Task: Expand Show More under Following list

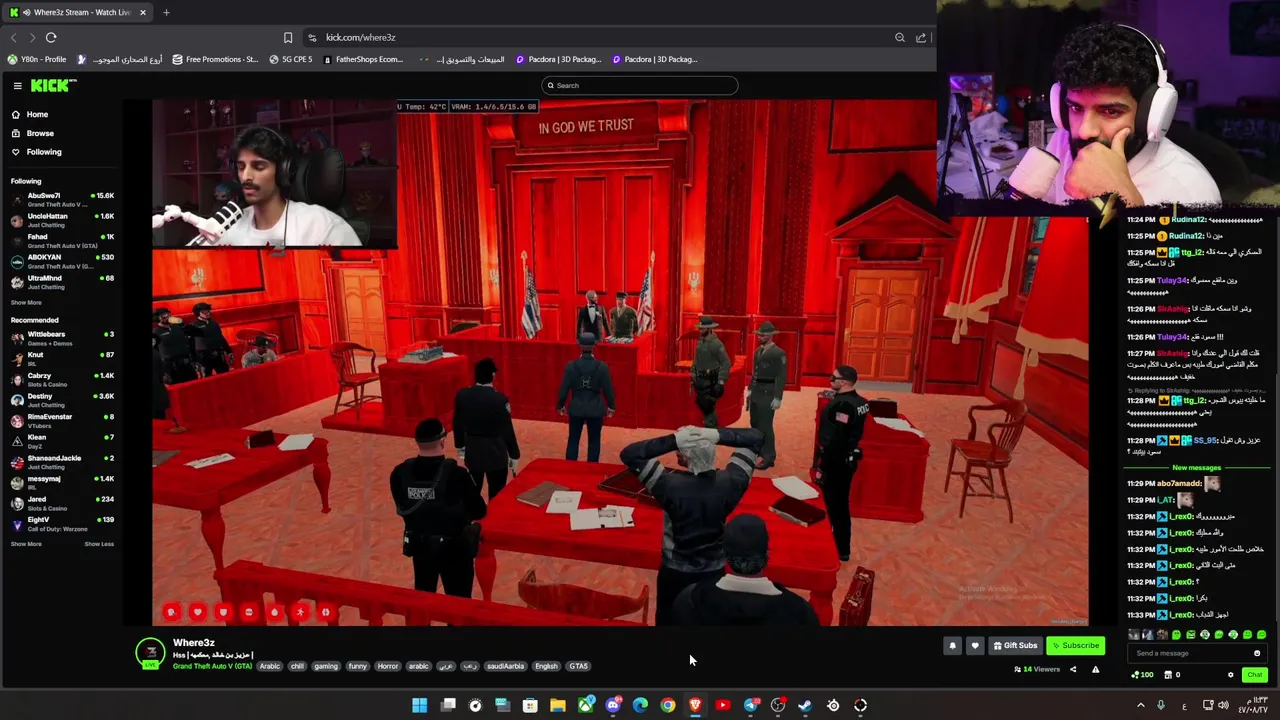Action: point(26,302)
